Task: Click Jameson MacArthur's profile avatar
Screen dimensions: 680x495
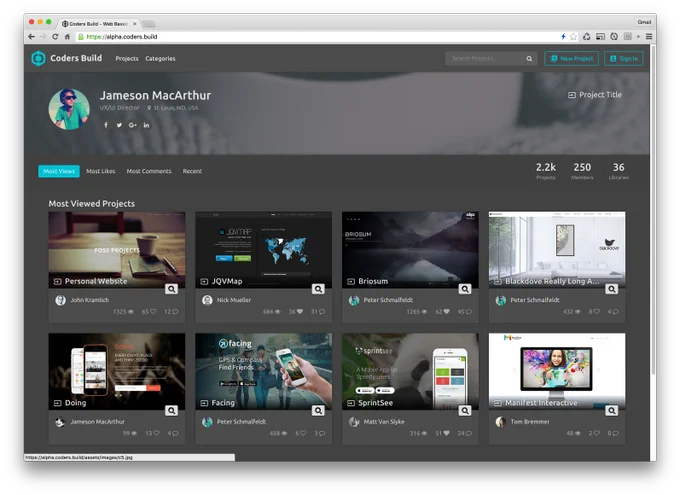Action: pos(69,109)
